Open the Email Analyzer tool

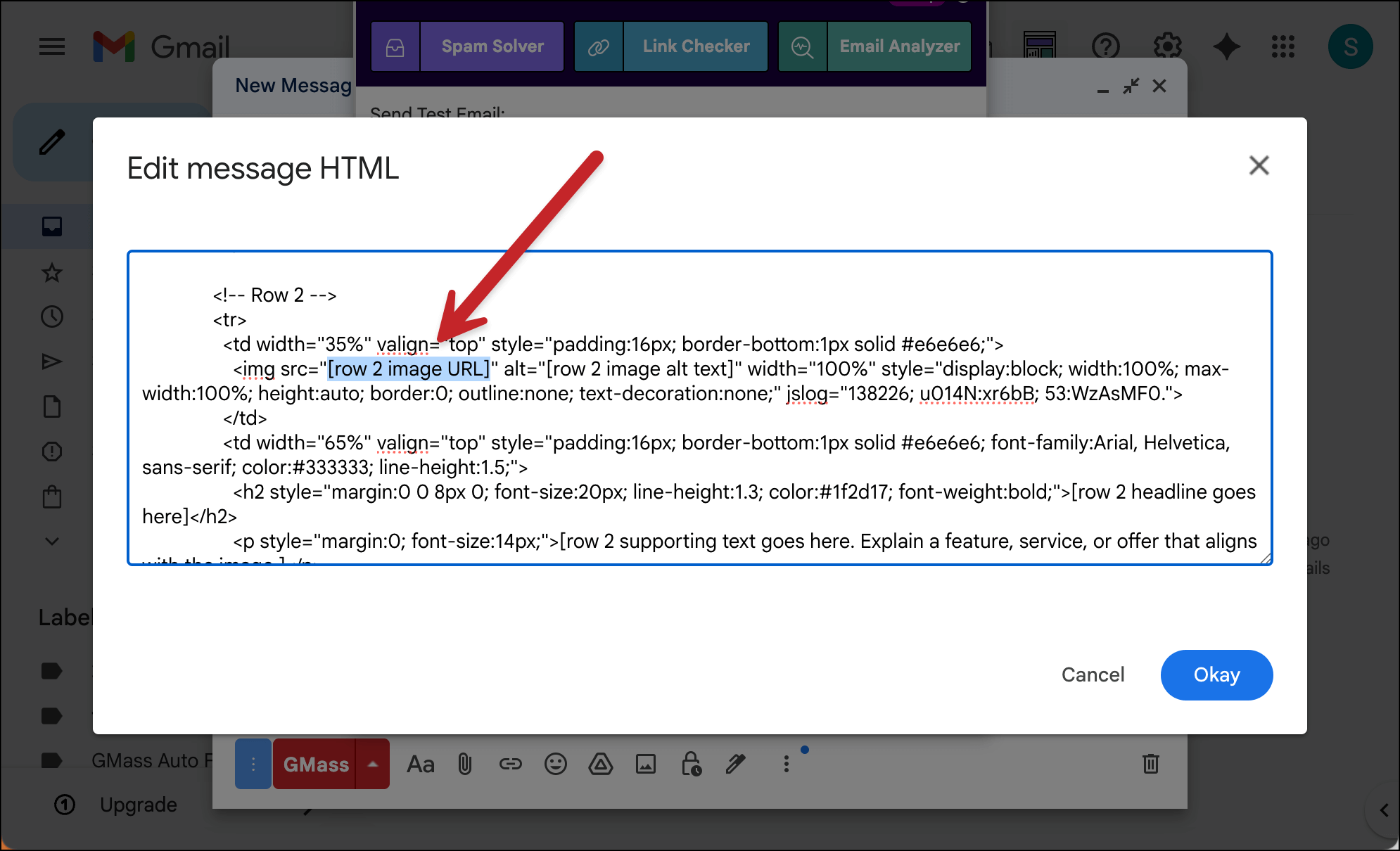[899, 46]
